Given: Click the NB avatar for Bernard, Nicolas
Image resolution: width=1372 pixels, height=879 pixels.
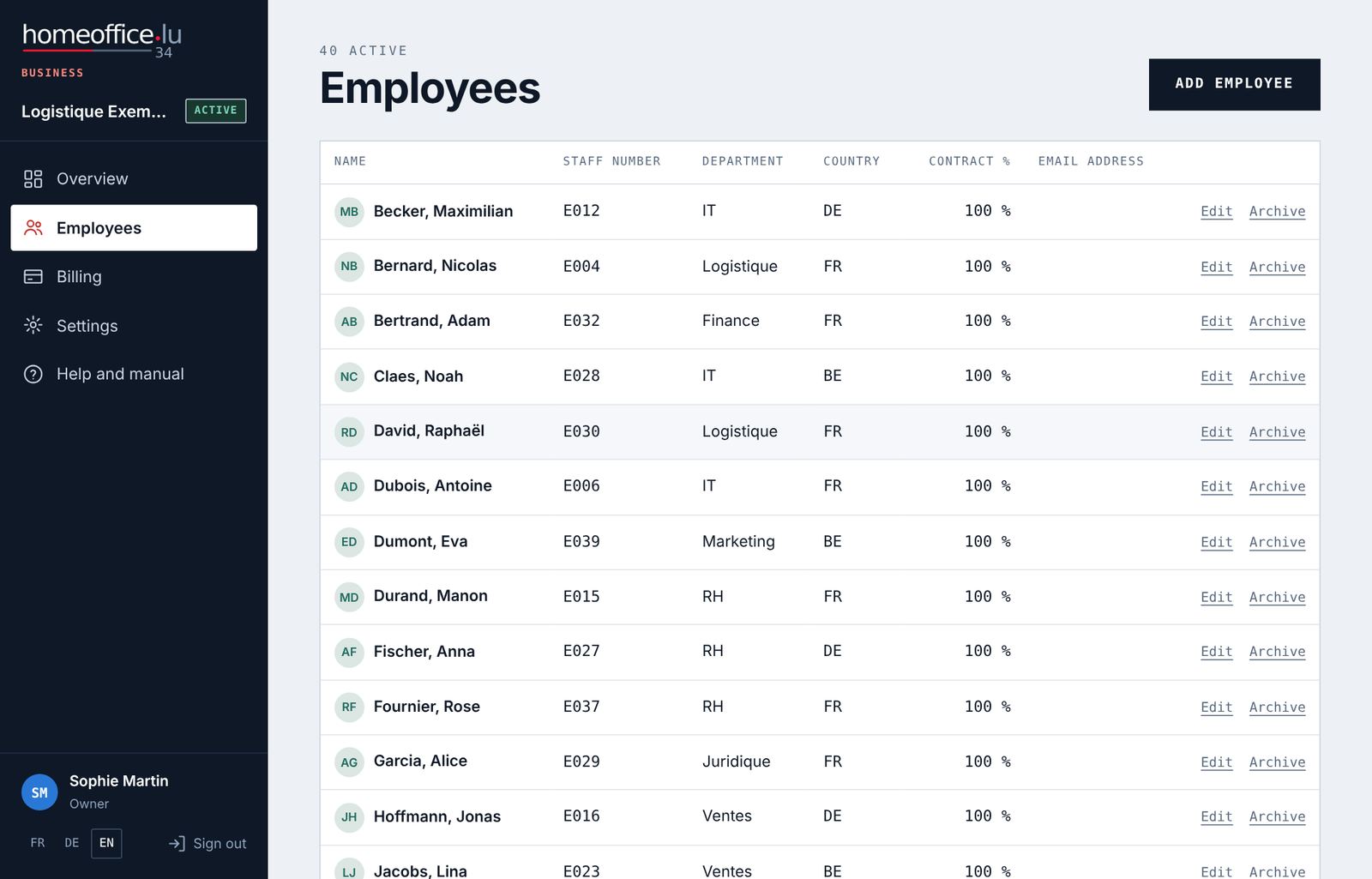Looking at the screenshot, I should [349, 267].
